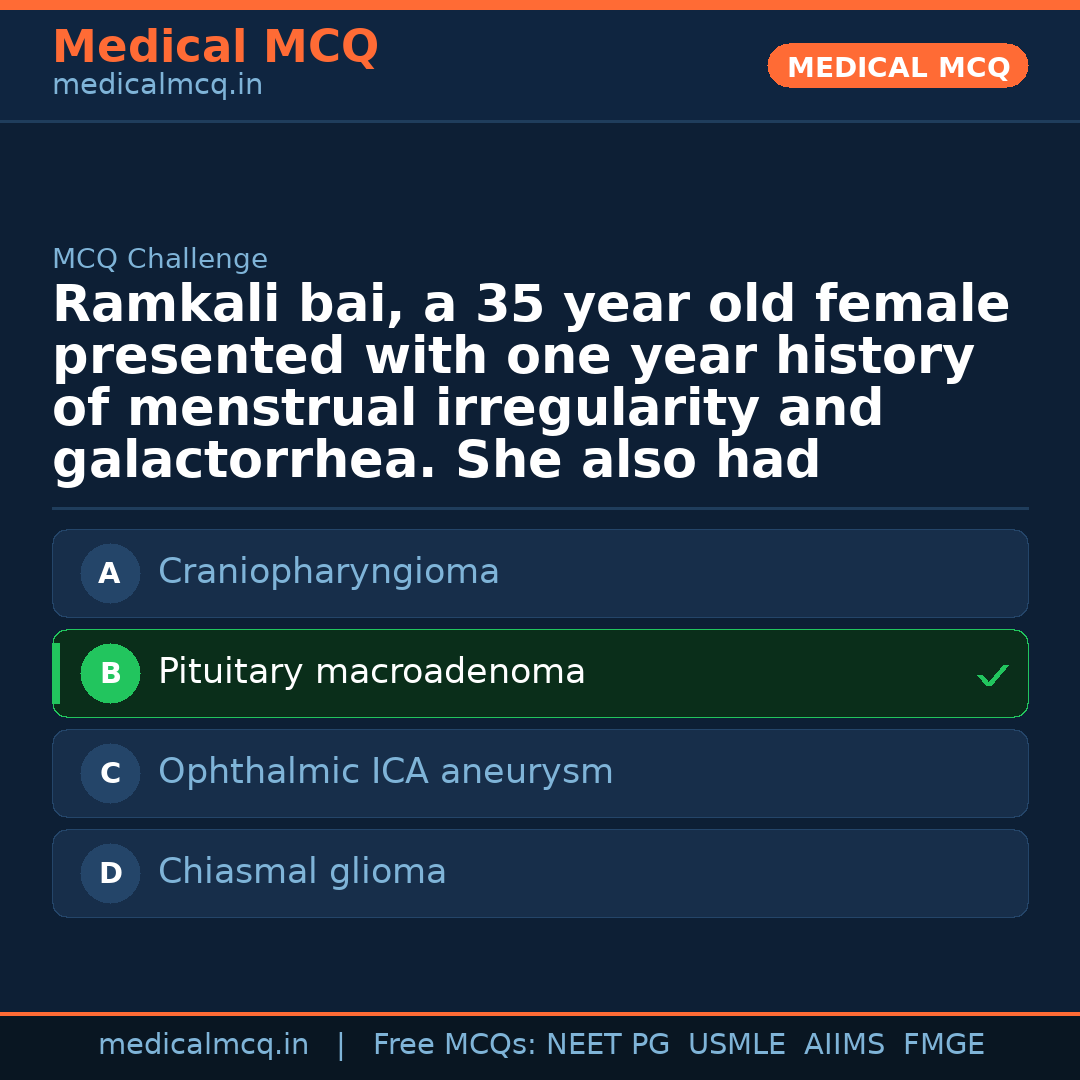Click the FMGE footer text

(943, 1045)
